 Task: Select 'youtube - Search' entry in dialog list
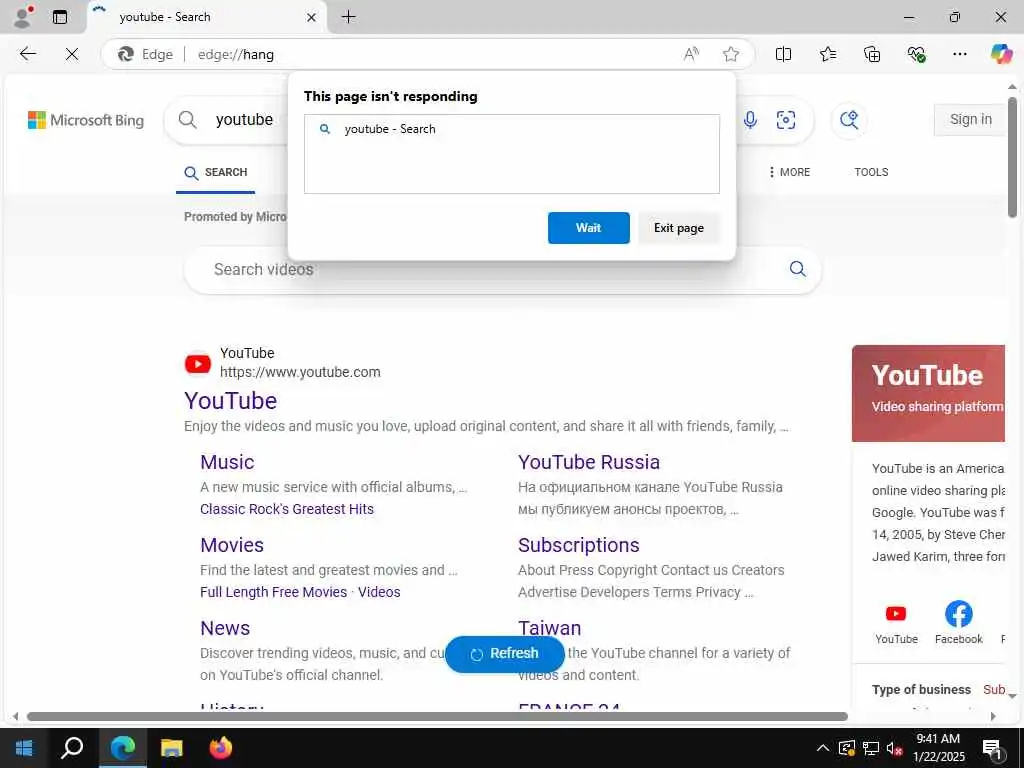pos(512,129)
